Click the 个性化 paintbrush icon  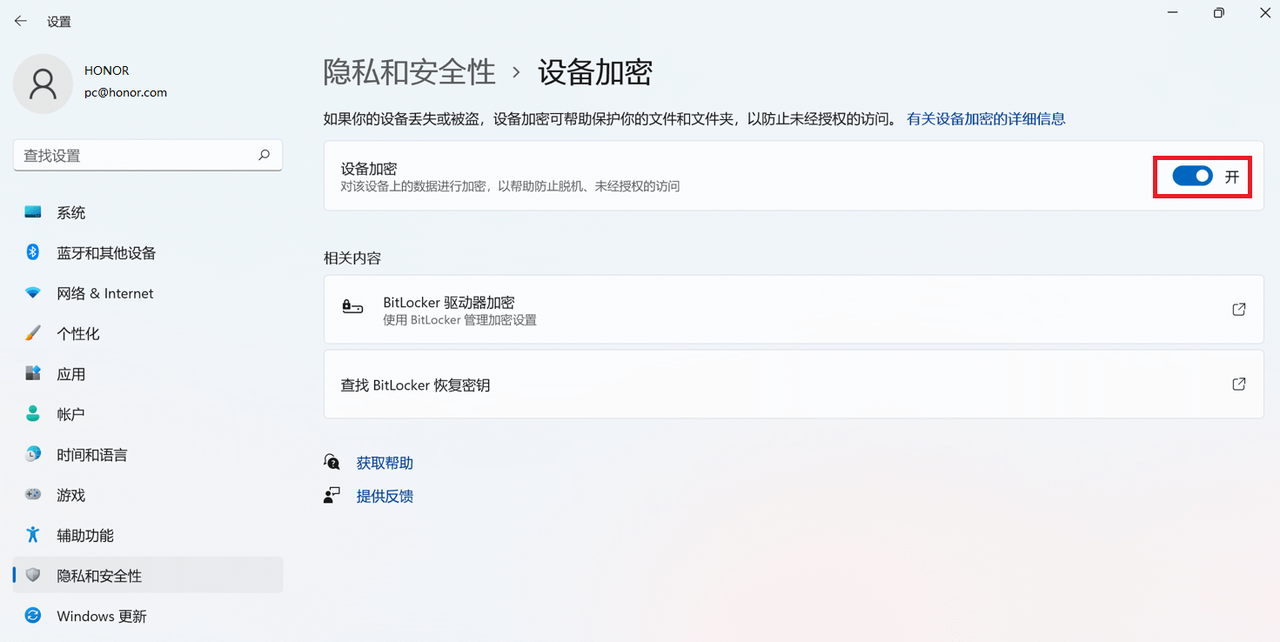click(33, 333)
